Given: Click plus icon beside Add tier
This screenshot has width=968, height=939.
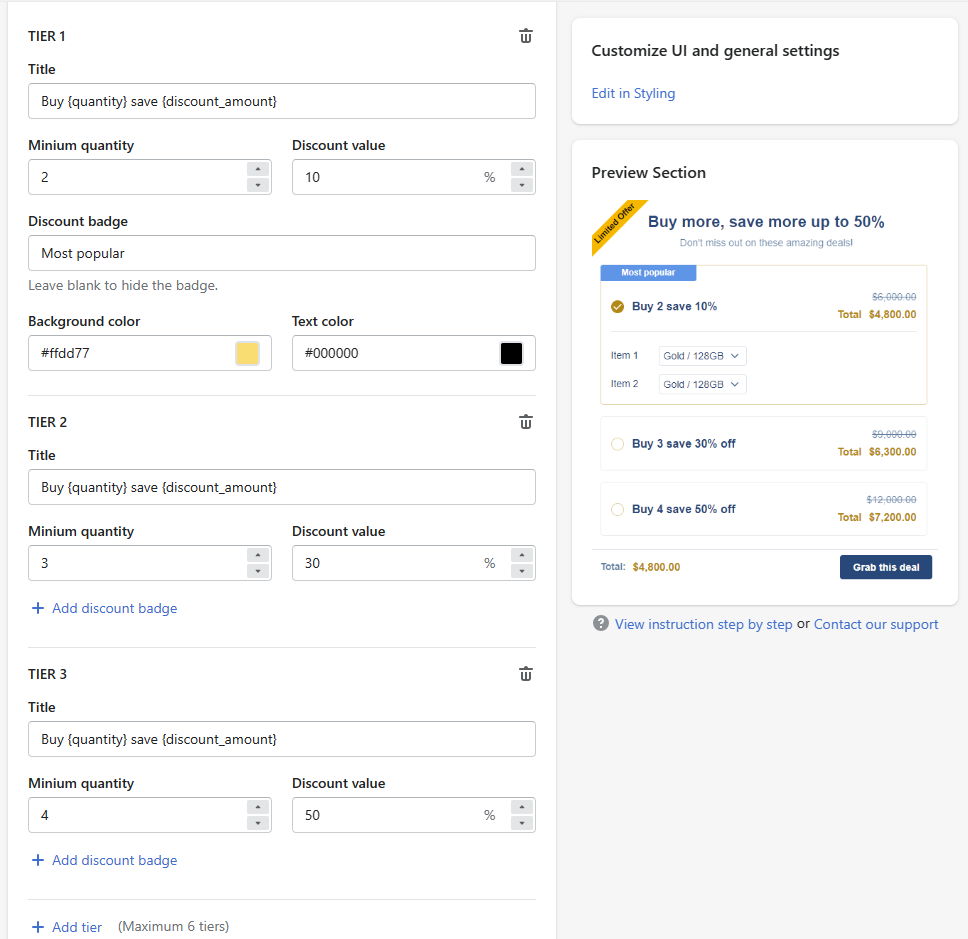Looking at the screenshot, I should pyautogui.click(x=38, y=927).
